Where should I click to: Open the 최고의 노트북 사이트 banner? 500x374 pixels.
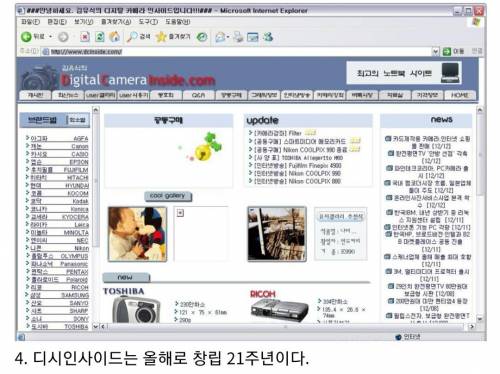tap(404, 72)
